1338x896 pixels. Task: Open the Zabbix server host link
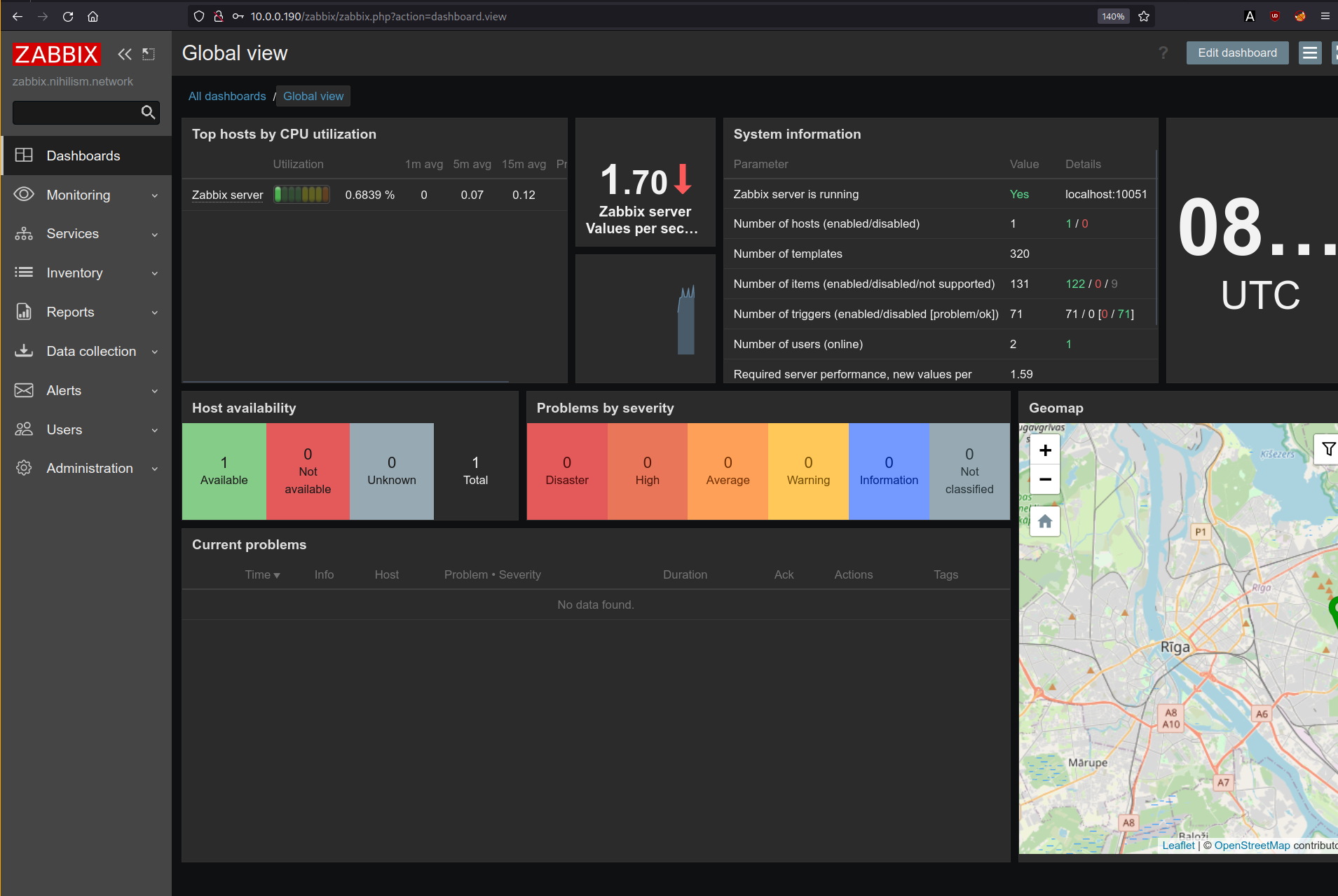pyautogui.click(x=228, y=195)
